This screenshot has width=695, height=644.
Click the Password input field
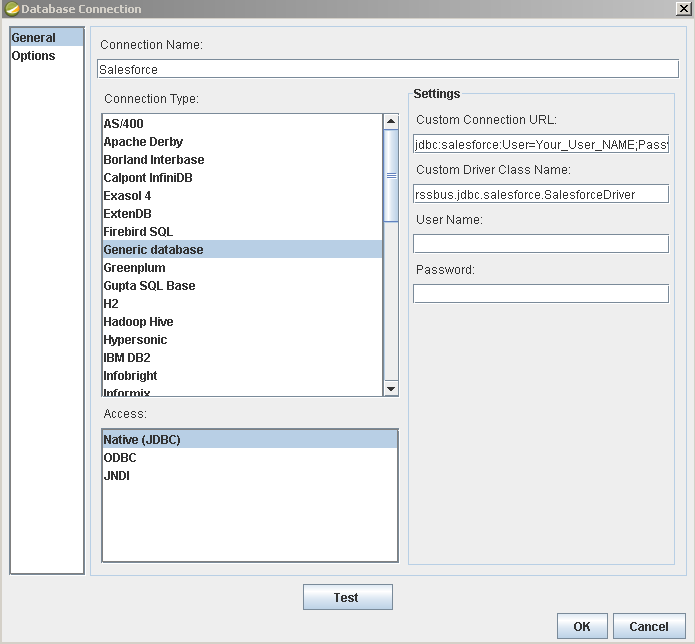[540, 294]
